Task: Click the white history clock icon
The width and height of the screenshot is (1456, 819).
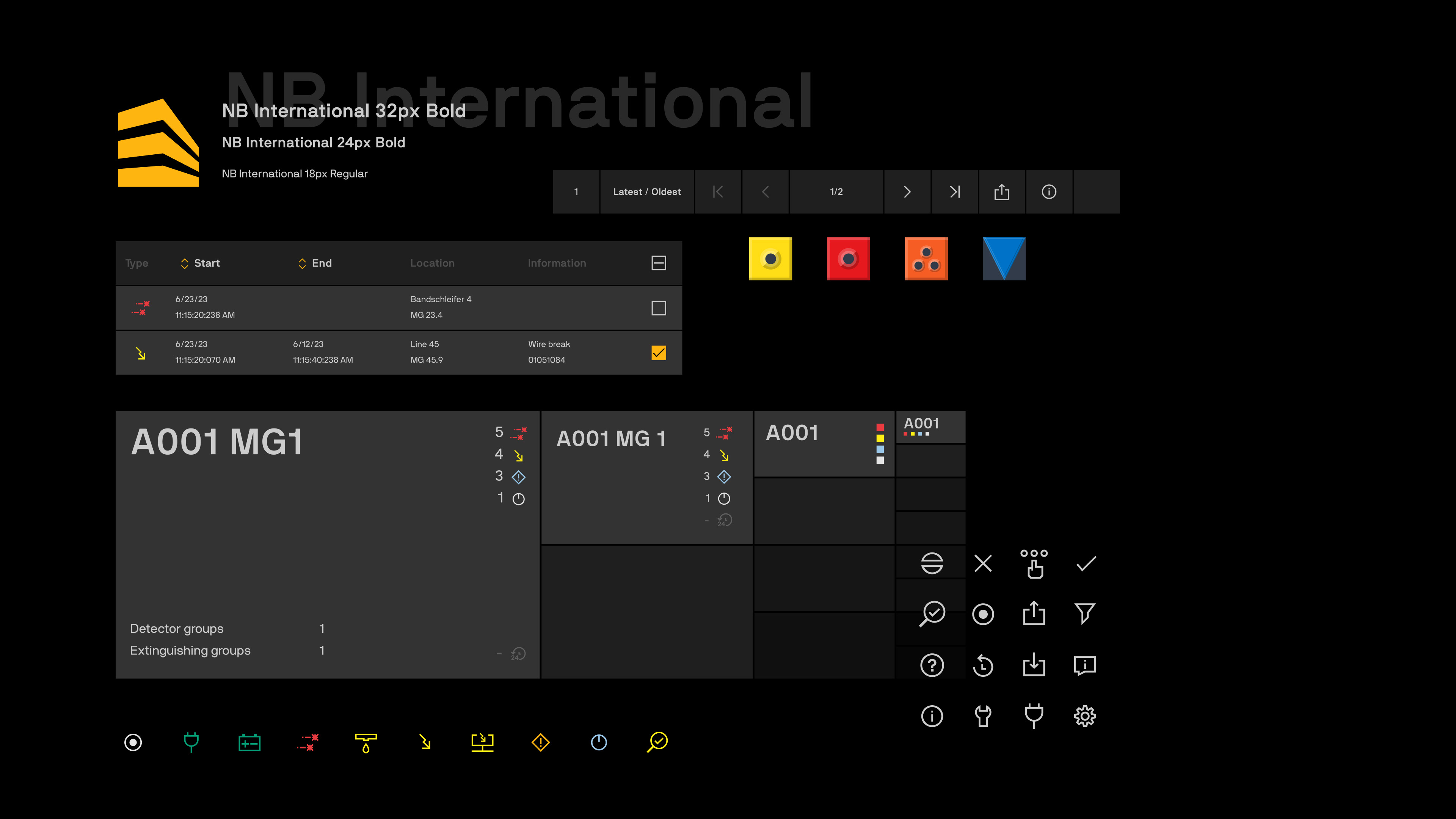Action: [983, 665]
